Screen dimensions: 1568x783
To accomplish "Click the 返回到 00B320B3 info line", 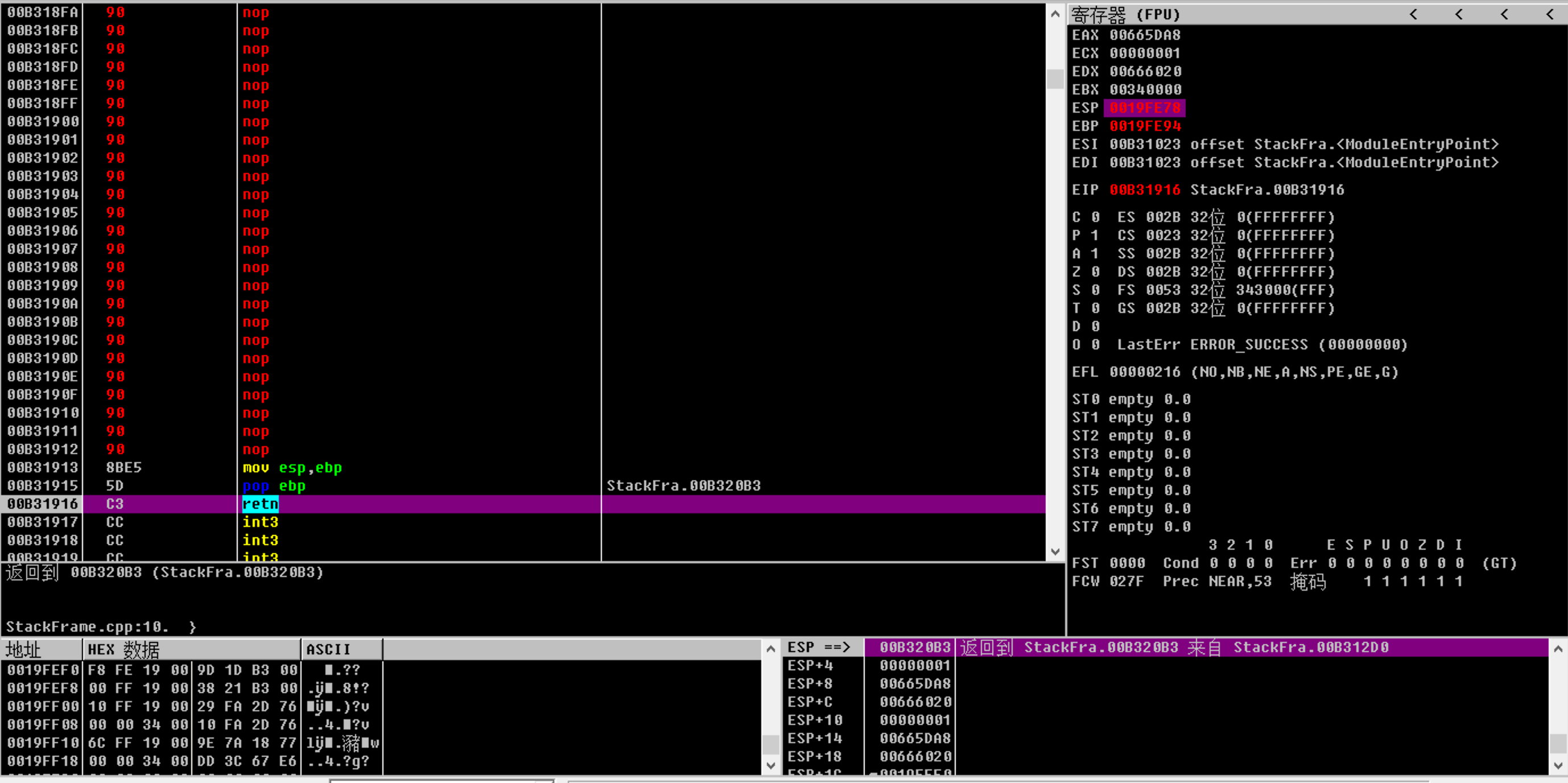I will point(164,573).
